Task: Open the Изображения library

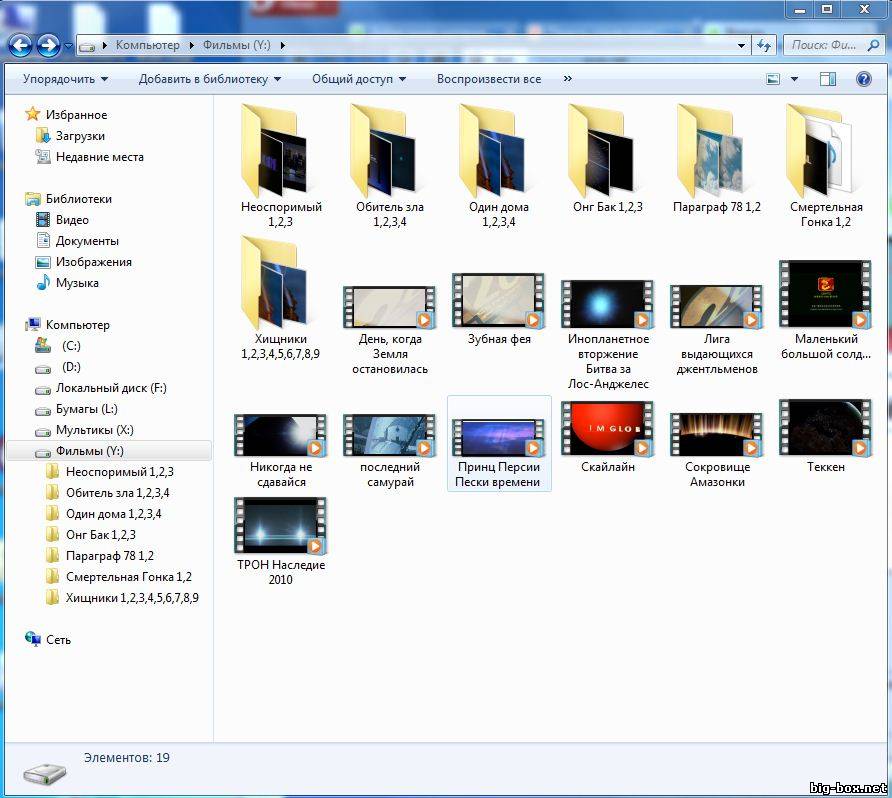Action: click(94, 262)
